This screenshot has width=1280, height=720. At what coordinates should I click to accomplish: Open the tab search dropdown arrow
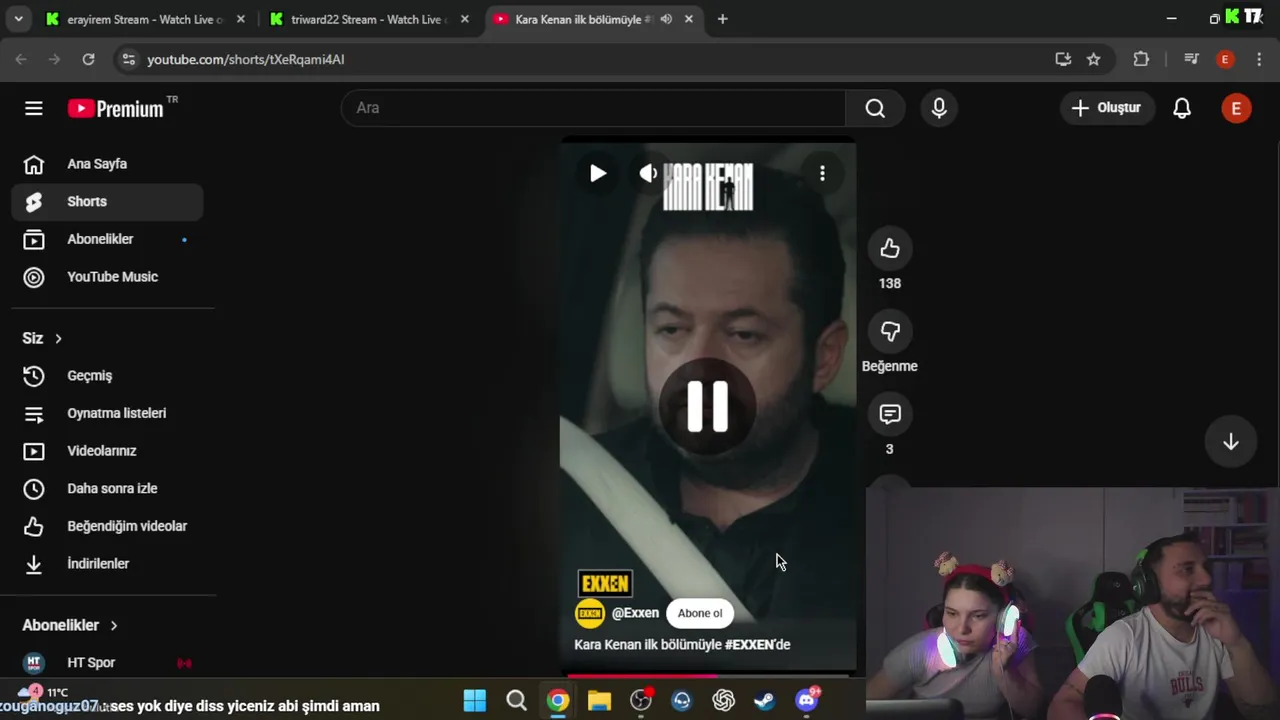(x=18, y=19)
